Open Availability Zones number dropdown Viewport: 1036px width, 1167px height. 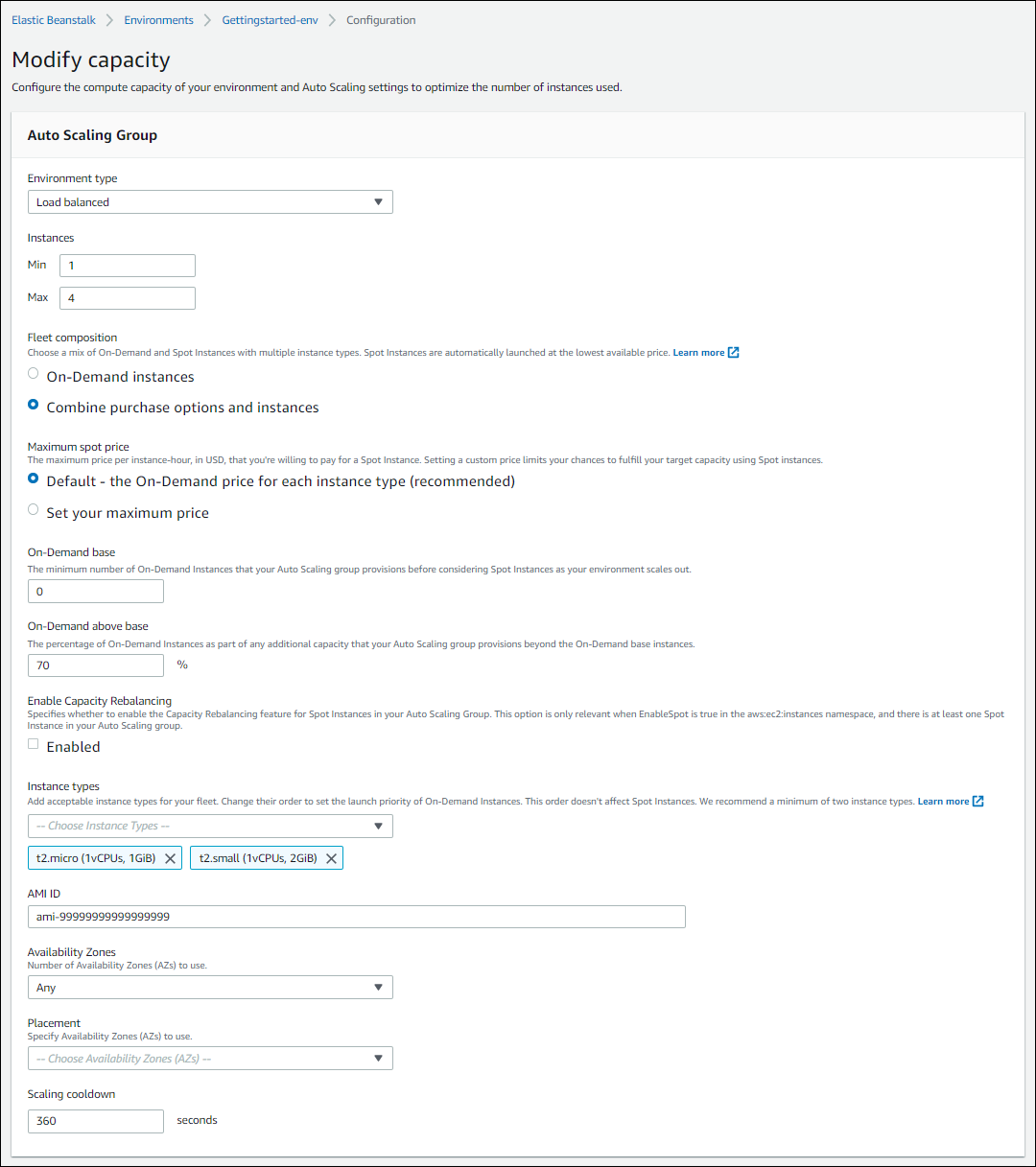210,988
